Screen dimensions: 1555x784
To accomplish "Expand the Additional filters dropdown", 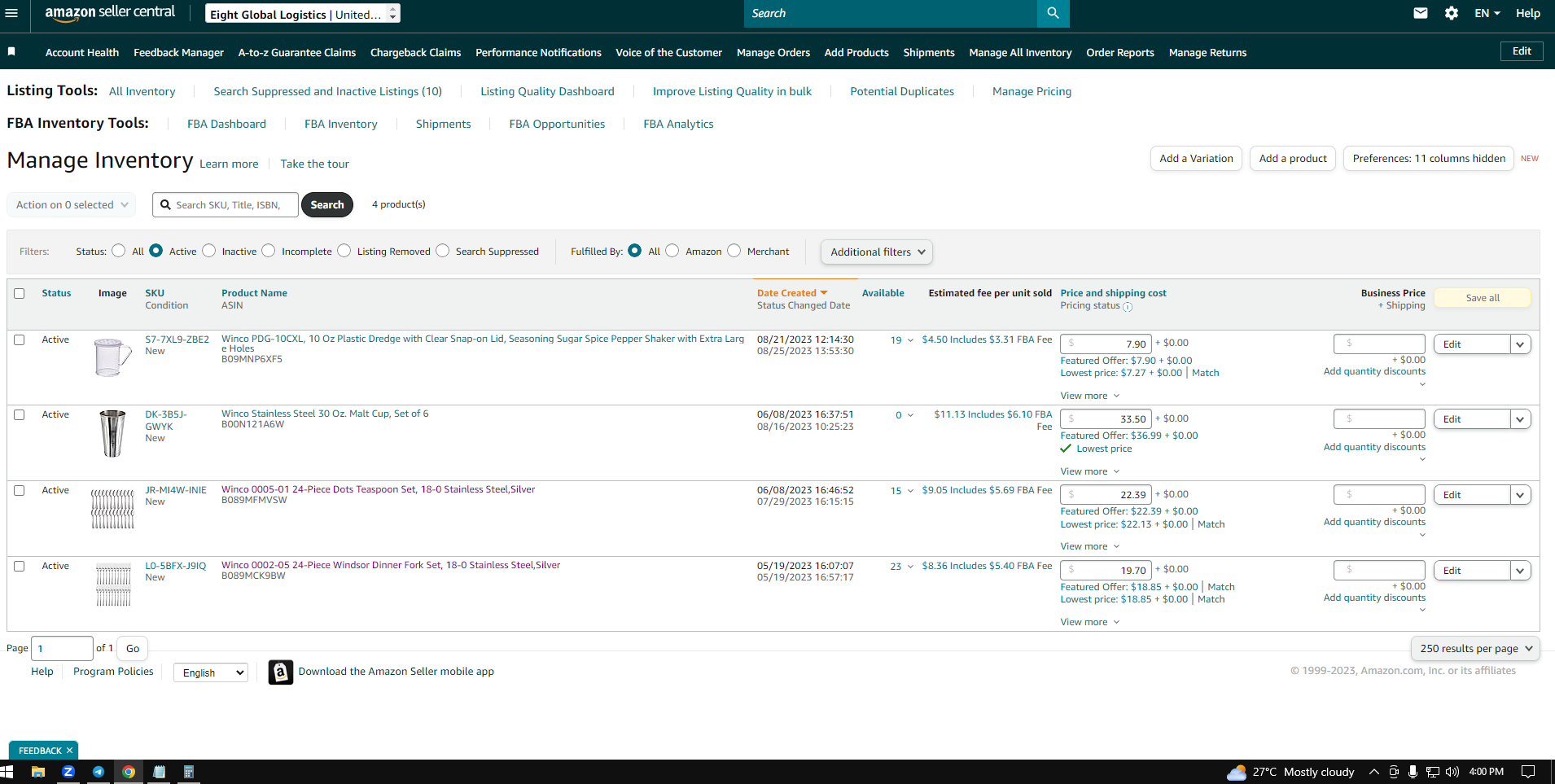I will (x=877, y=252).
